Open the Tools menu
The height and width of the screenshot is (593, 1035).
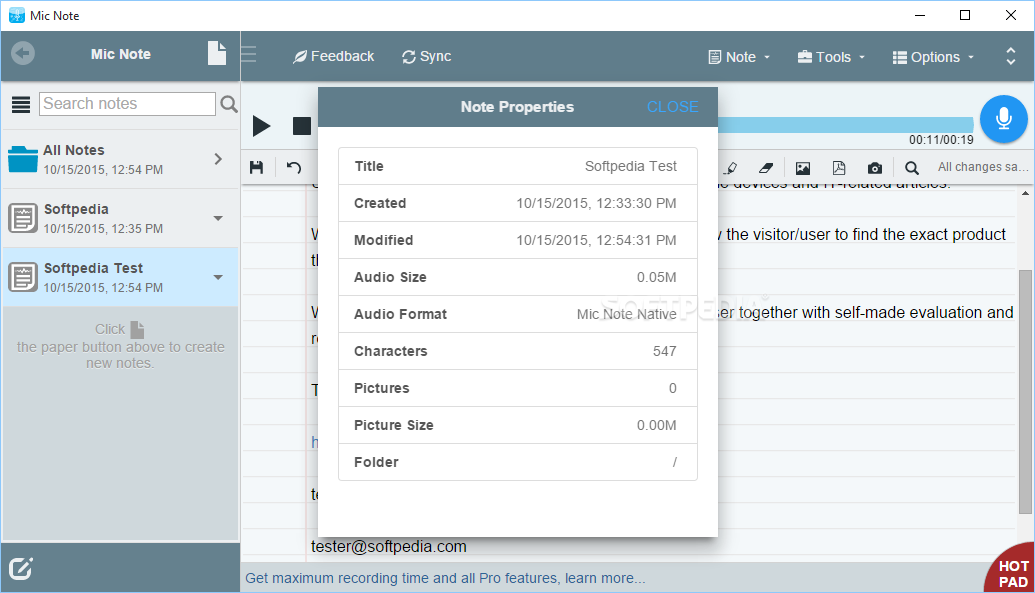tap(831, 57)
